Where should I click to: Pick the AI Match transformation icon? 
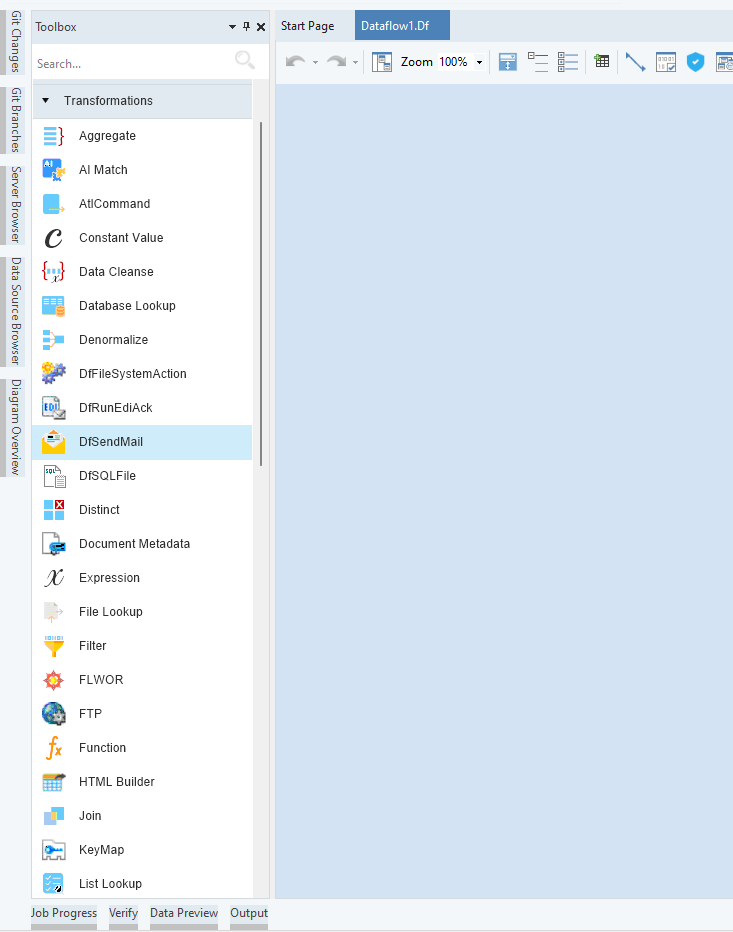tap(54, 170)
